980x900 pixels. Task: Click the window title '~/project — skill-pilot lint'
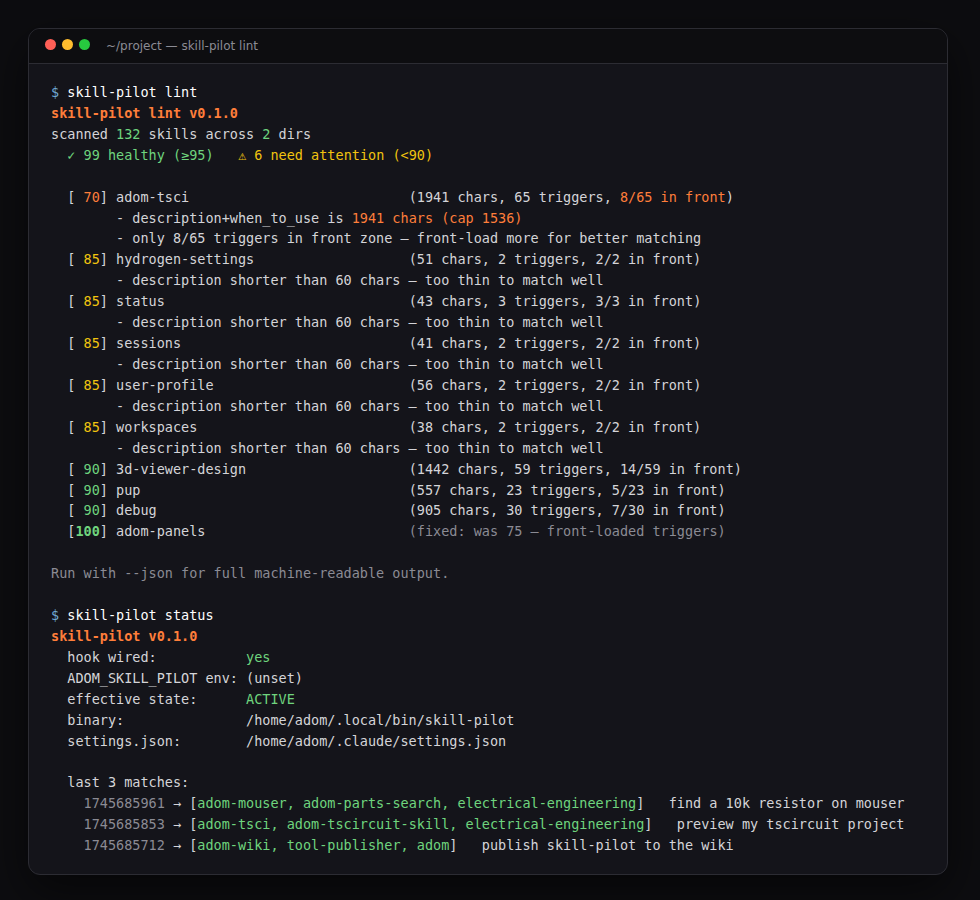182,46
